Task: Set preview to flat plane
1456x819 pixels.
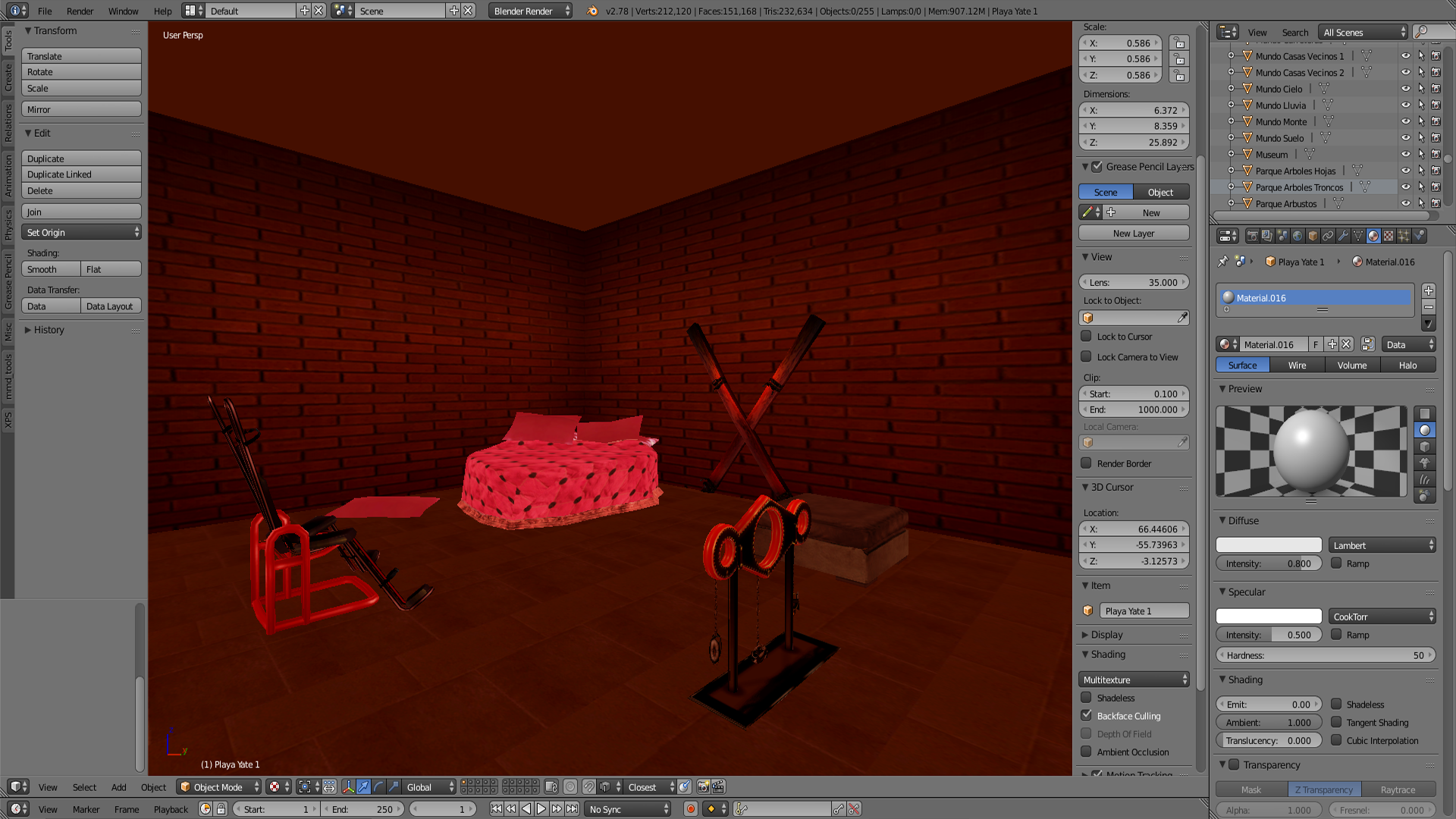Action: point(1425,414)
